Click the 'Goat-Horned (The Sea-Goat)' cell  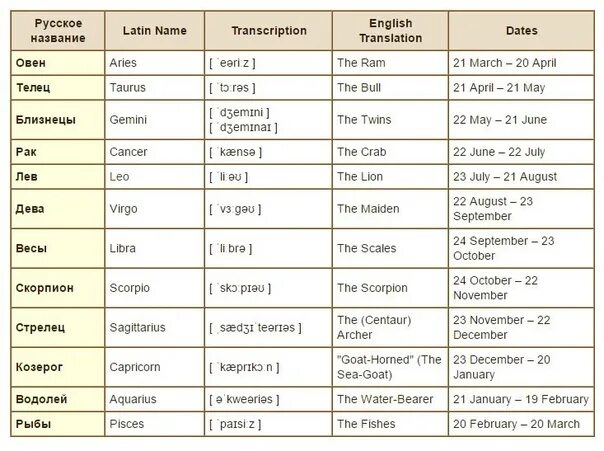(x=390, y=367)
